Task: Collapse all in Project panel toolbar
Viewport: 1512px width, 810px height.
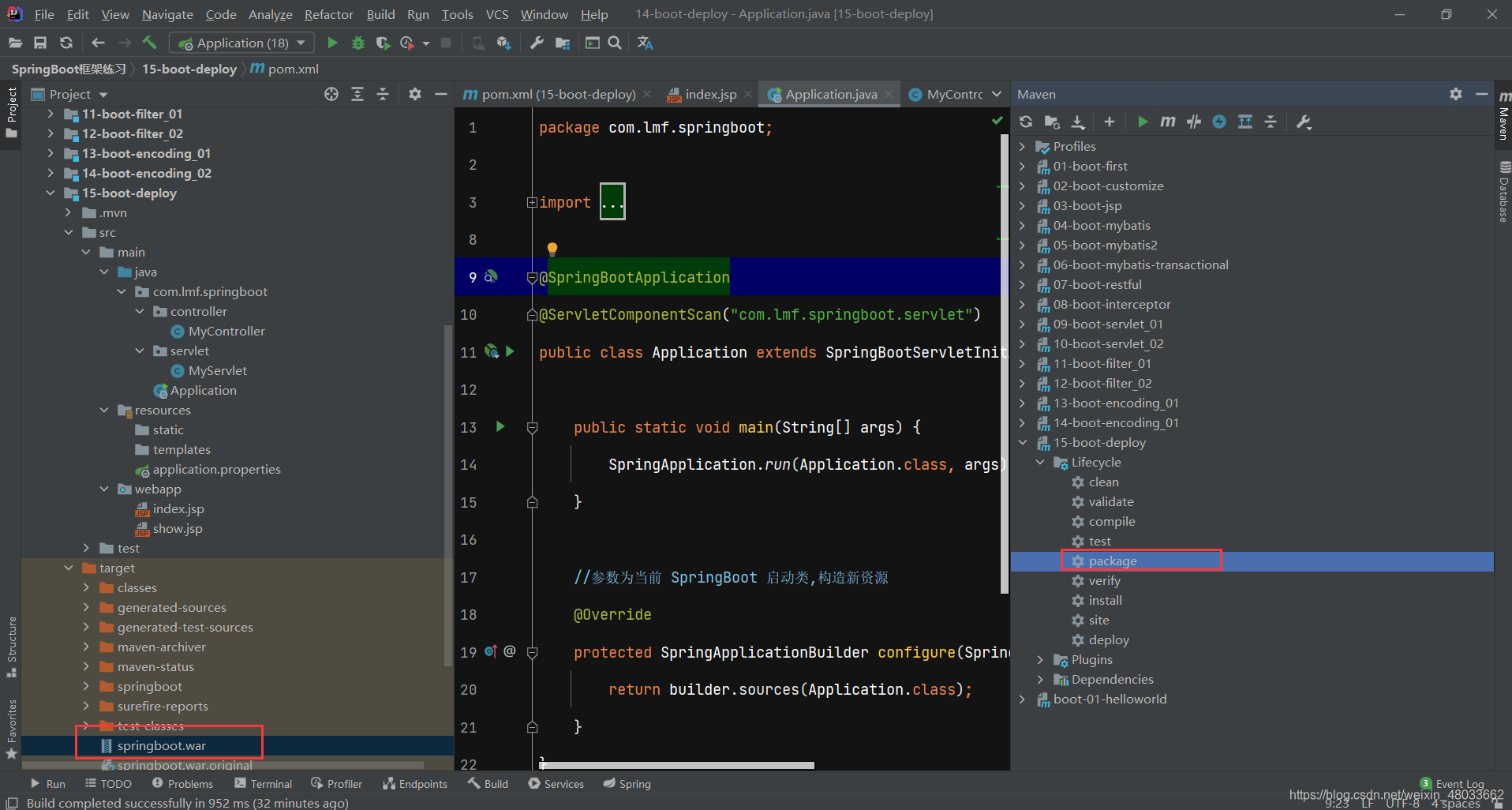Action: coord(383,94)
